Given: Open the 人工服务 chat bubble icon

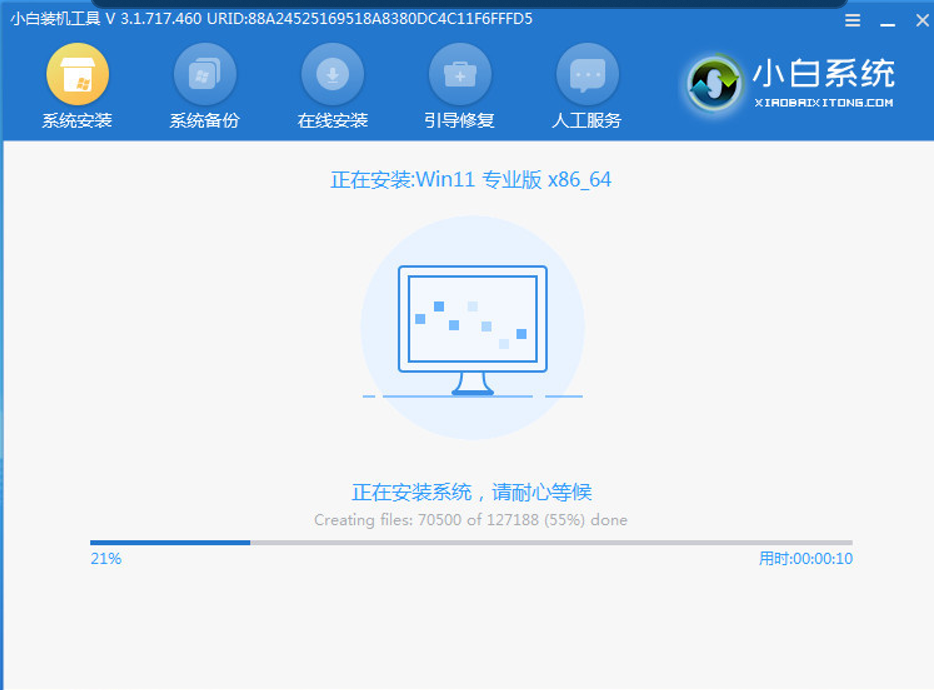Looking at the screenshot, I should pyautogui.click(x=587, y=75).
